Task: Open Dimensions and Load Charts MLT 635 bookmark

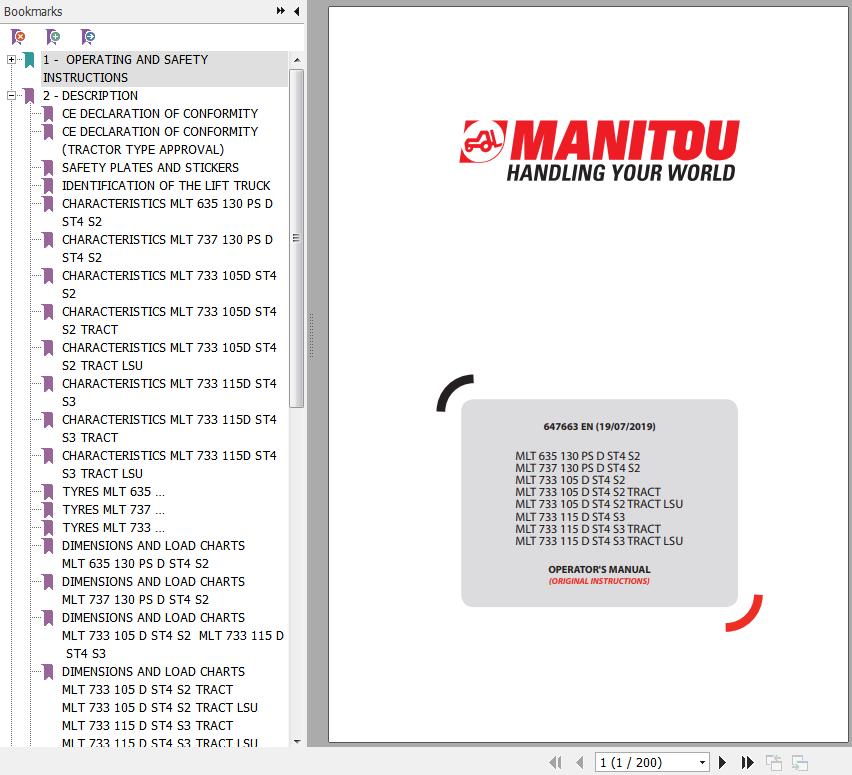Action: pos(153,554)
